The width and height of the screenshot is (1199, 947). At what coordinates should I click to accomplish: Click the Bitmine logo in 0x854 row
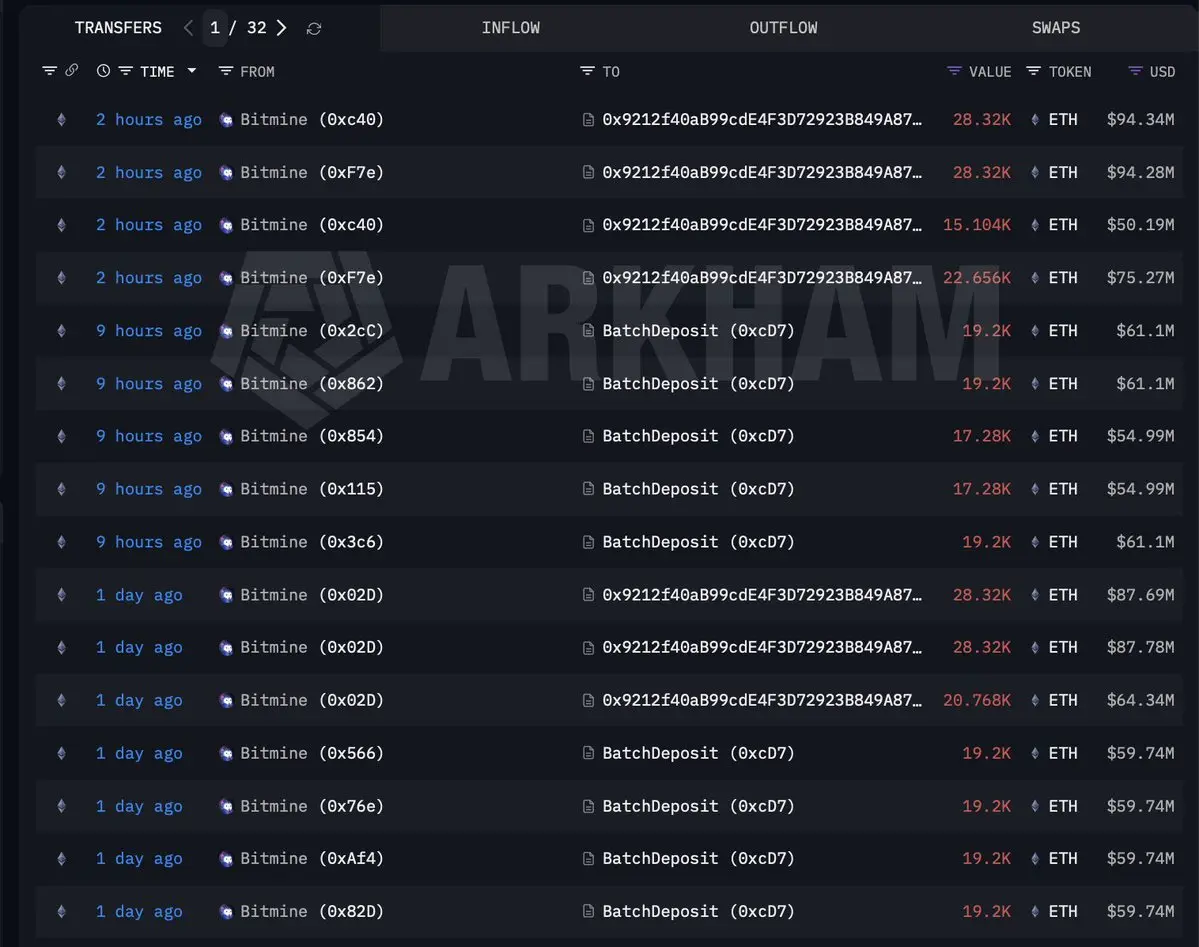[x=226, y=436]
